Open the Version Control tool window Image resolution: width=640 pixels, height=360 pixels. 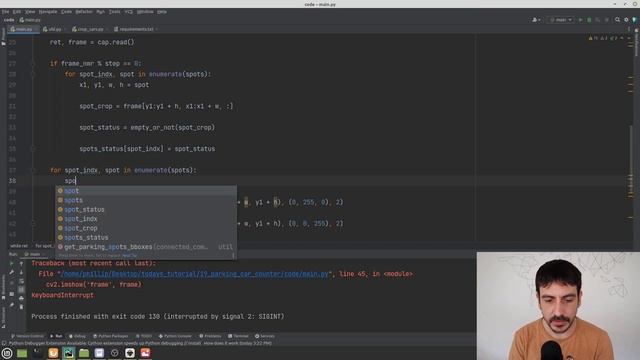(x=27, y=336)
